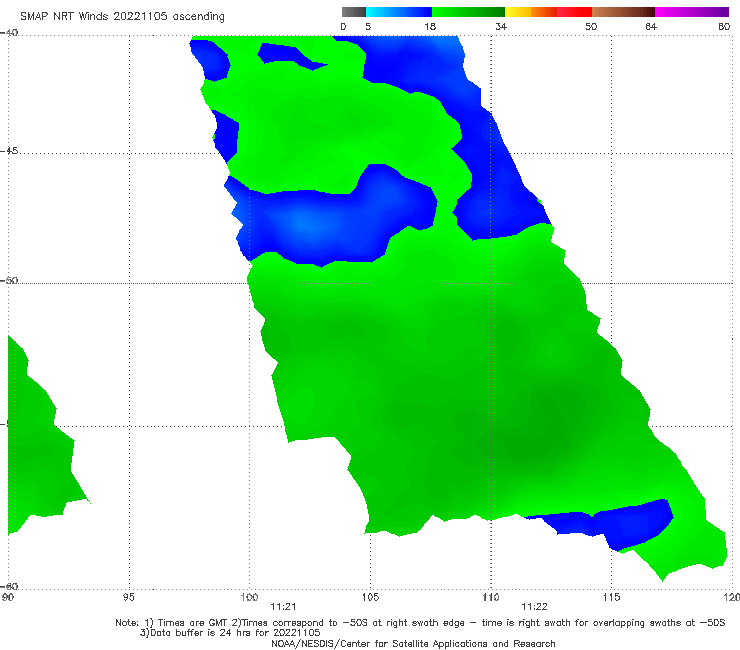Click the longitude label '95' on the bottom axis

[x=129, y=597]
